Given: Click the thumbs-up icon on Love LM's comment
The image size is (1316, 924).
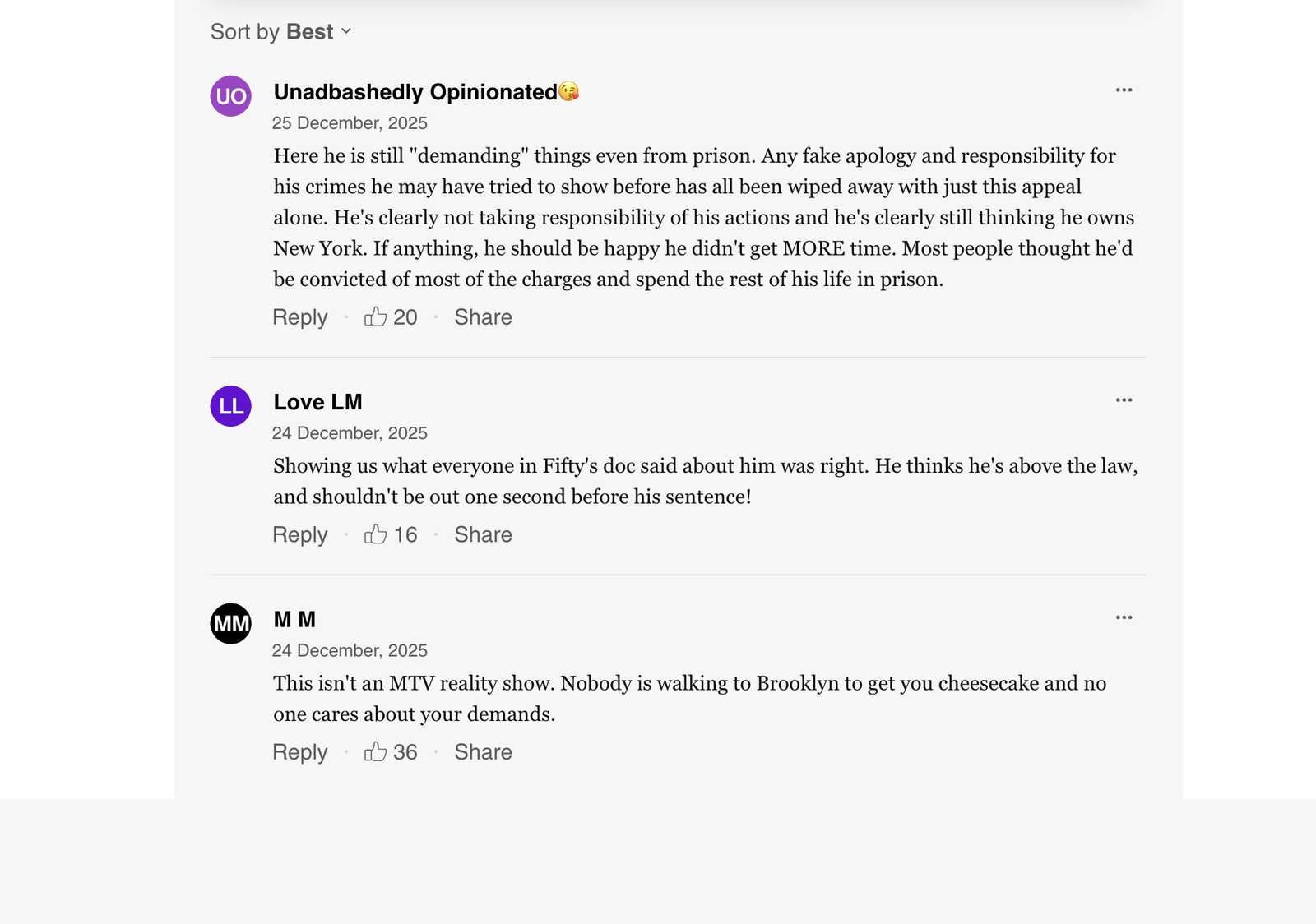Looking at the screenshot, I should click(x=376, y=534).
